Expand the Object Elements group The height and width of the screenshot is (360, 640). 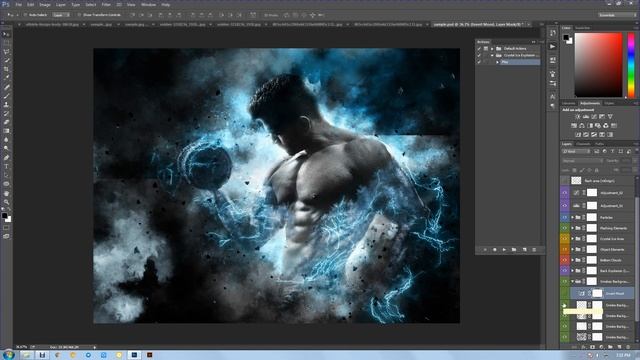[x=572, y=249]
